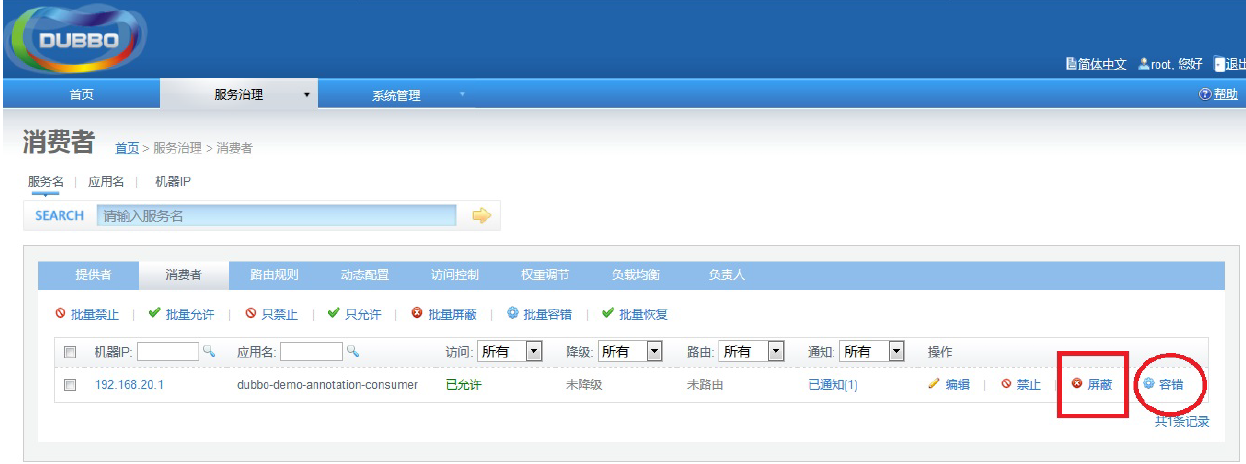Switch to the 动态配置 tab
This screenshot has height=464, width=1246.
365,275
